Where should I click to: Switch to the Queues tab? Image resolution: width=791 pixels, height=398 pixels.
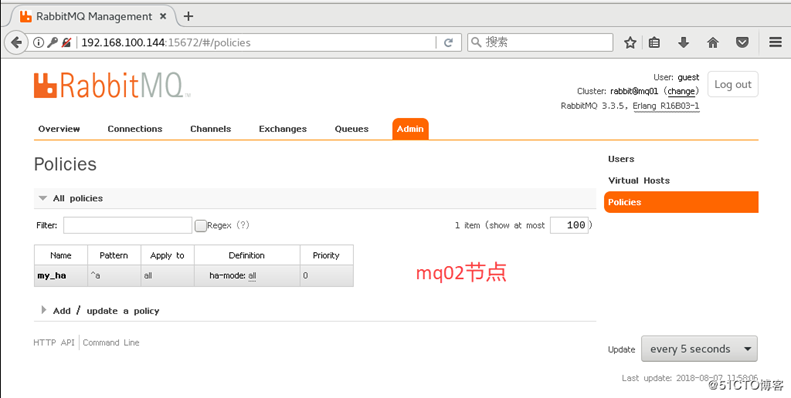(352, 129)
